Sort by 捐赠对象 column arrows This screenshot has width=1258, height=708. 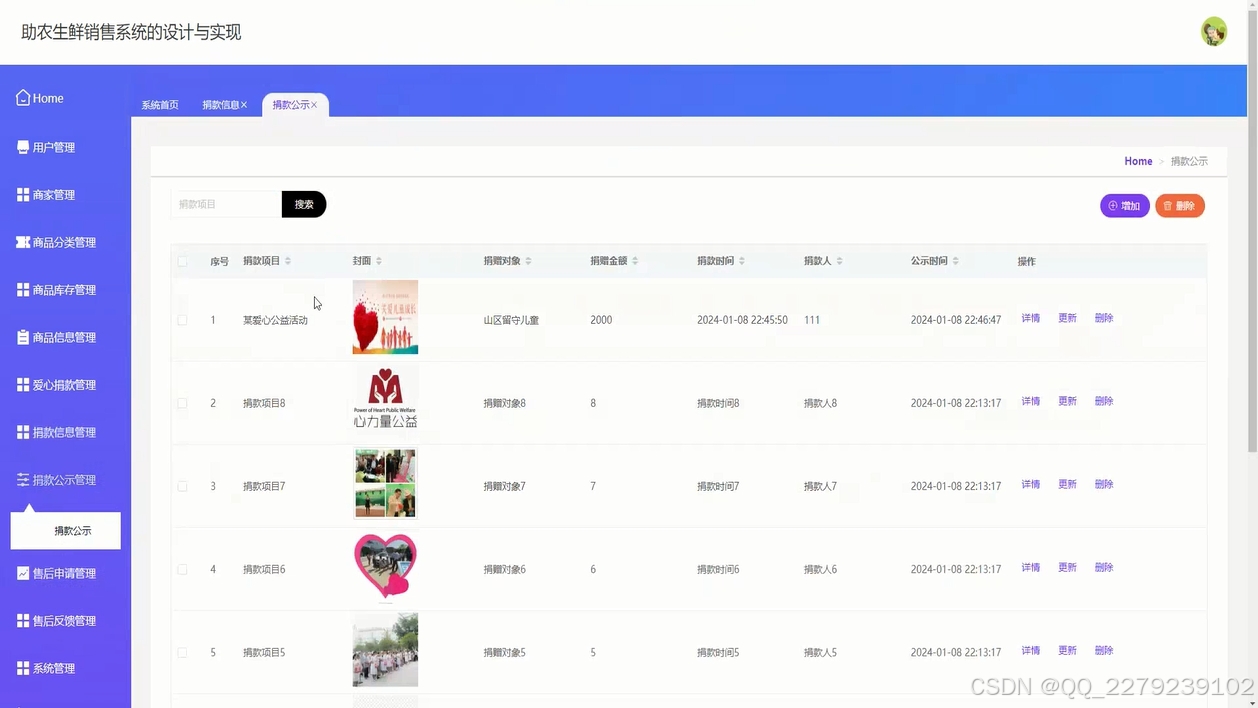(529, 261)
